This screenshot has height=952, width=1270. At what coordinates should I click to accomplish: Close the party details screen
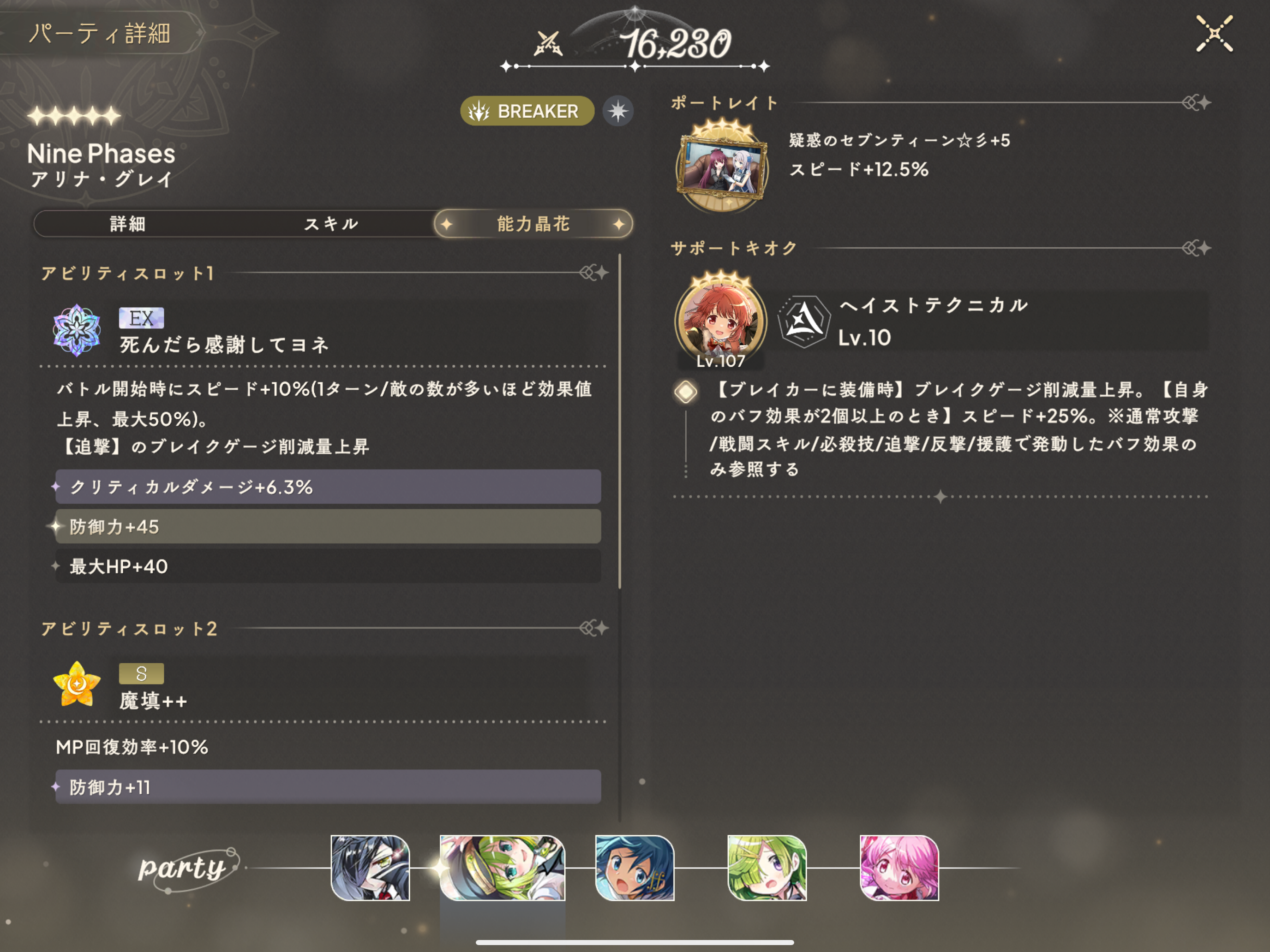click(1214, 34)
